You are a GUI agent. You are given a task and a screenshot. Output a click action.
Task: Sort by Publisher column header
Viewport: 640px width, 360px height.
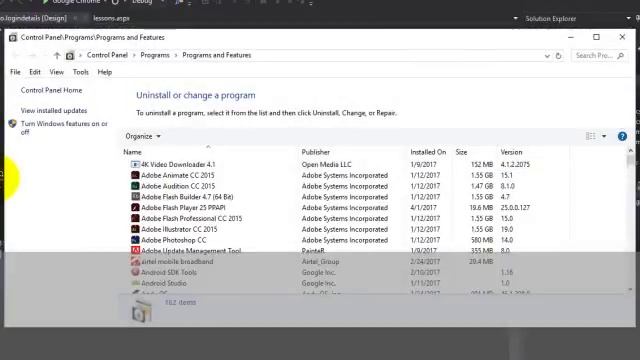click(x=316, y=152)
